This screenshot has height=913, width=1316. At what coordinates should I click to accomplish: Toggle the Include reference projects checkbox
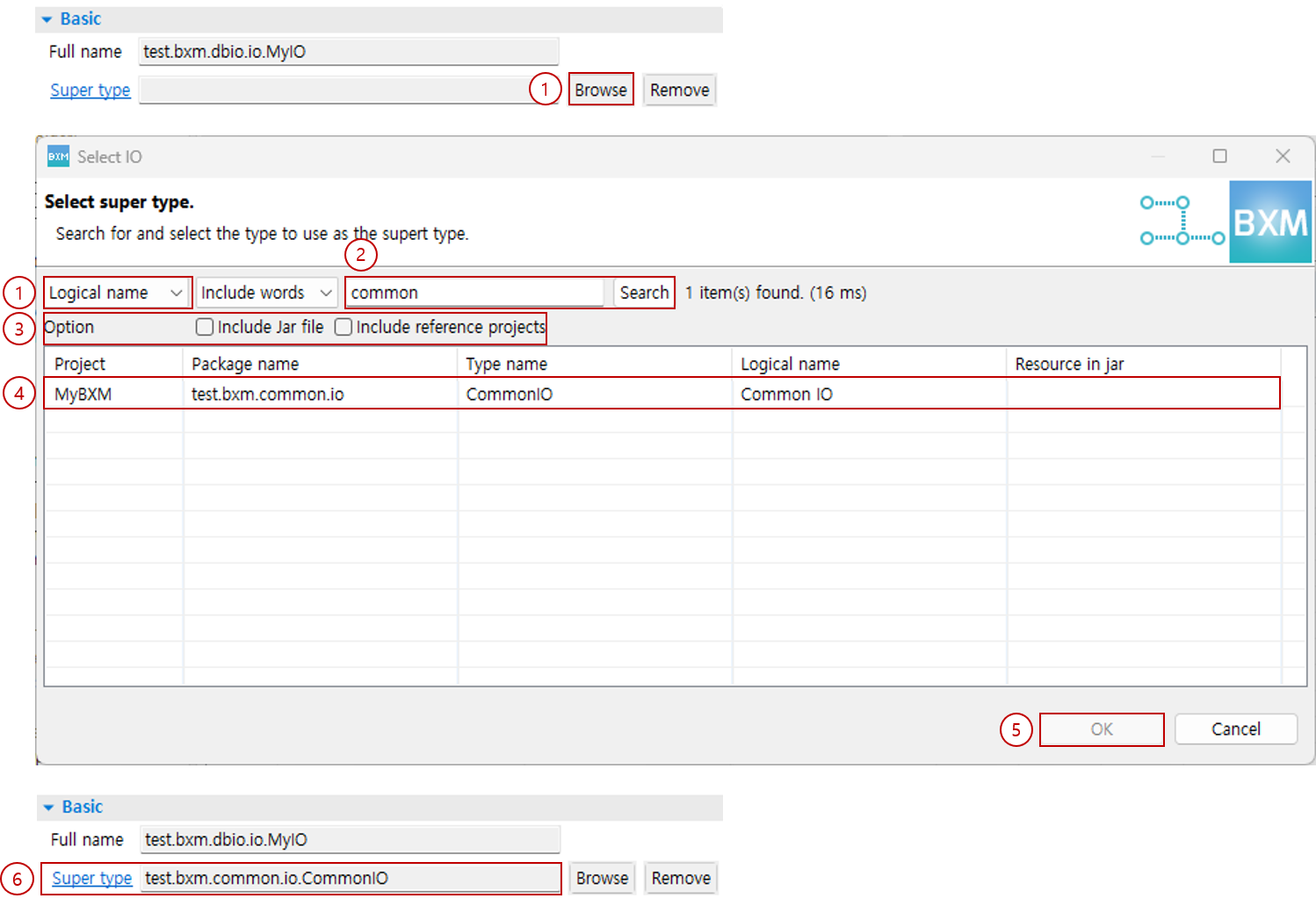(343, 327)
